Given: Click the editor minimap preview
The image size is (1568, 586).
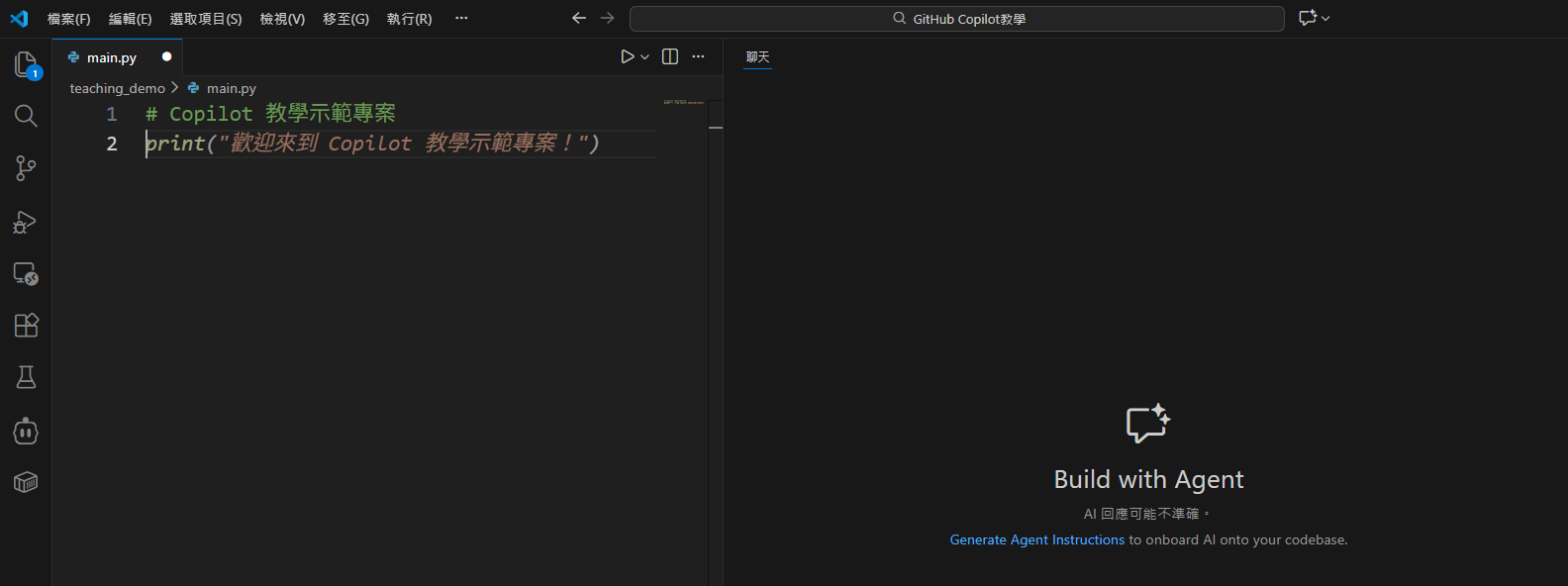Looking at the screenshot, I should coord(683,102).
